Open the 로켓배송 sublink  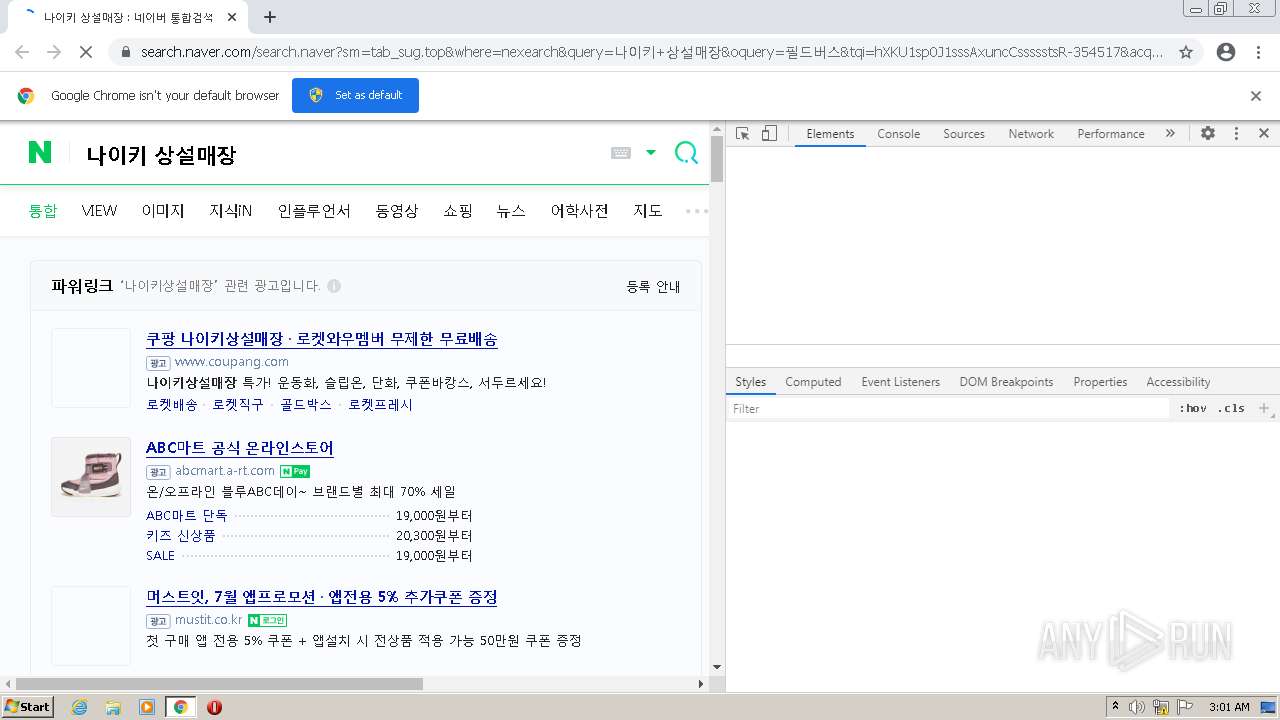pos(172,405)
